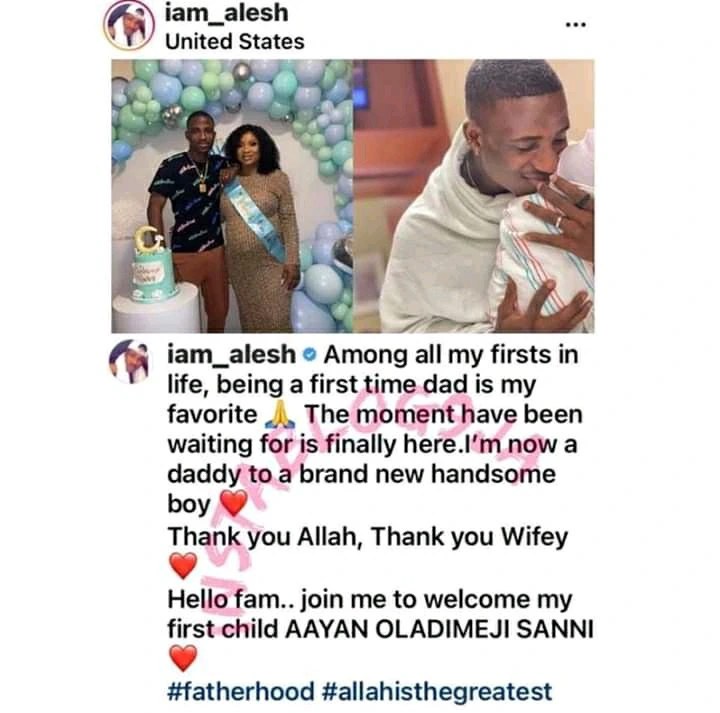Tap the caption's first line 'Among all my firsts'
This screenshot has width=720, height=713.
(451, 355)
